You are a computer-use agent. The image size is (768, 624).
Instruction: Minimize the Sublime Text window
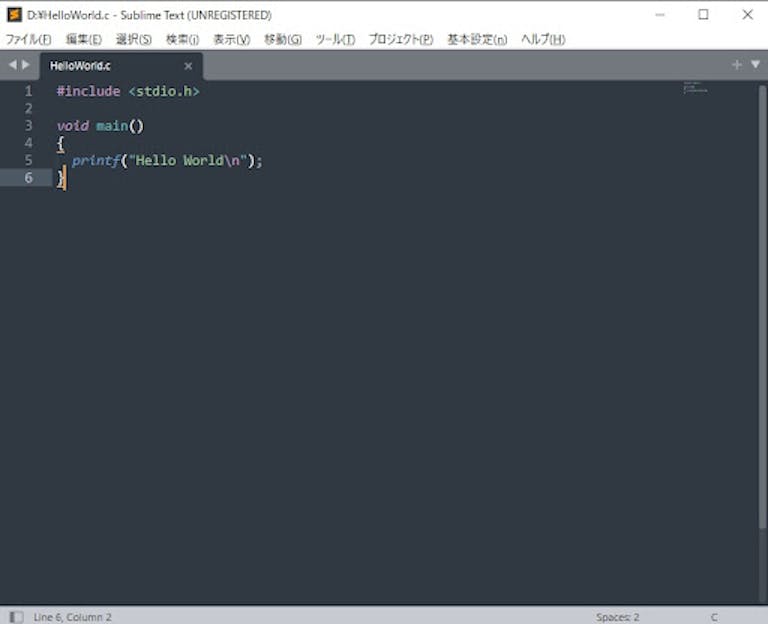(660, 15)
